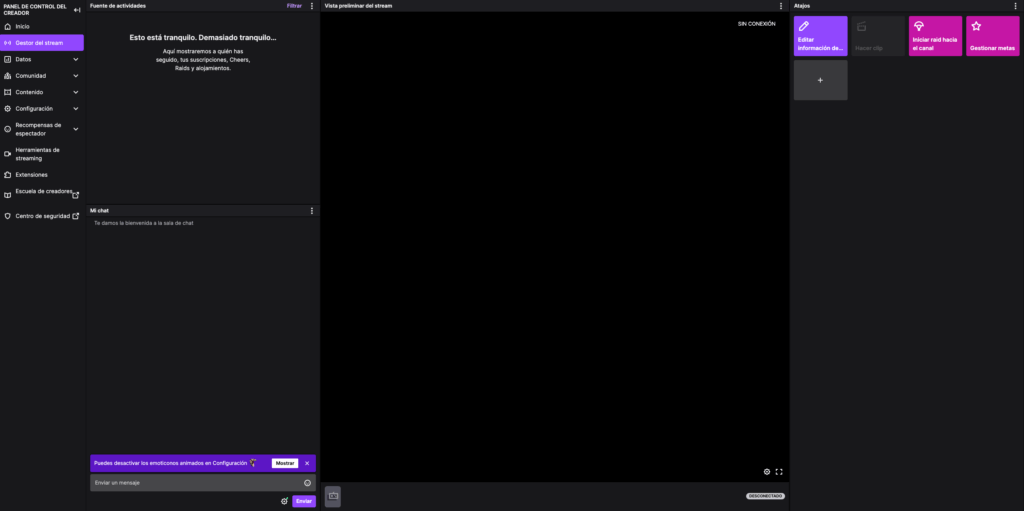Click the Escuela de creadores book icon
The image size is (1024, 511).
tap(8, 195)
